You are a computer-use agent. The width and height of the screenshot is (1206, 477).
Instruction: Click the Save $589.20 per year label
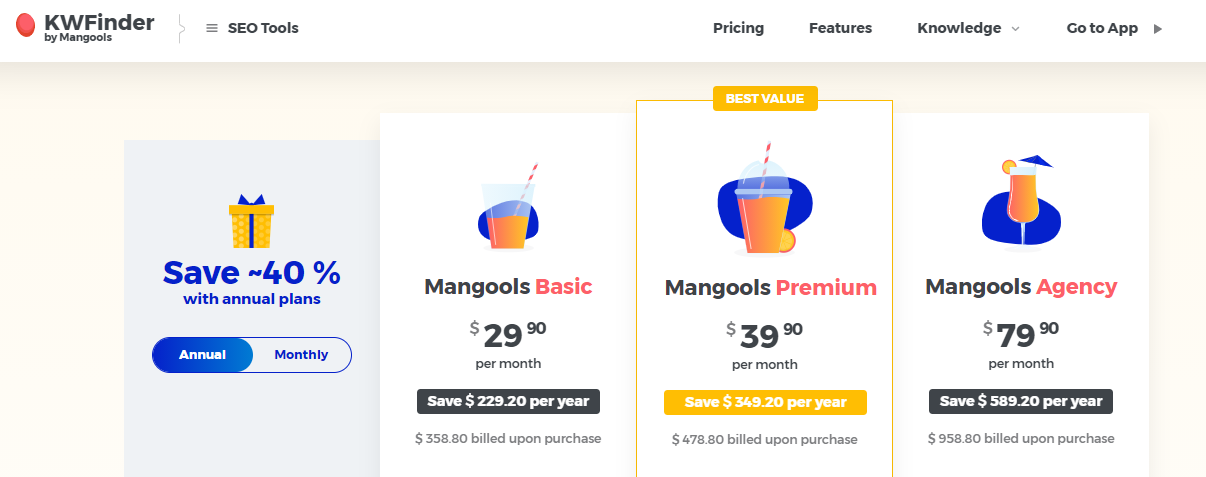click(x=1021, y=401)
